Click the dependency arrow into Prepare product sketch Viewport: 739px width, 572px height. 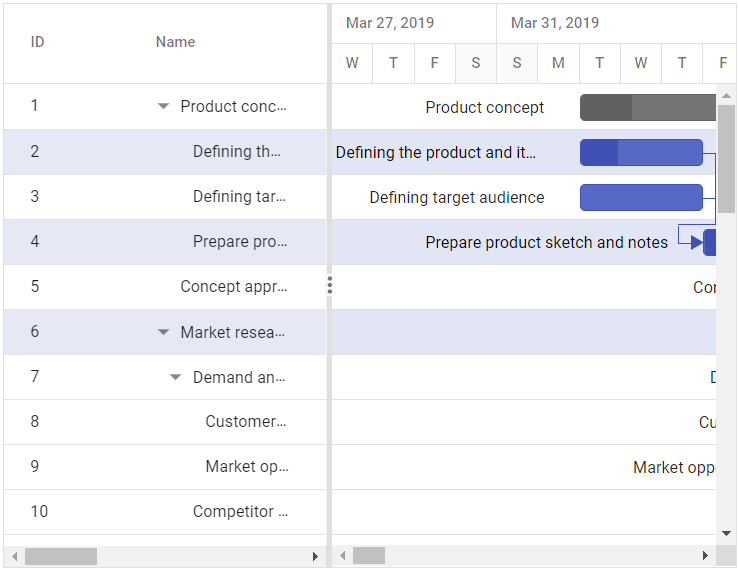(696, 243)
